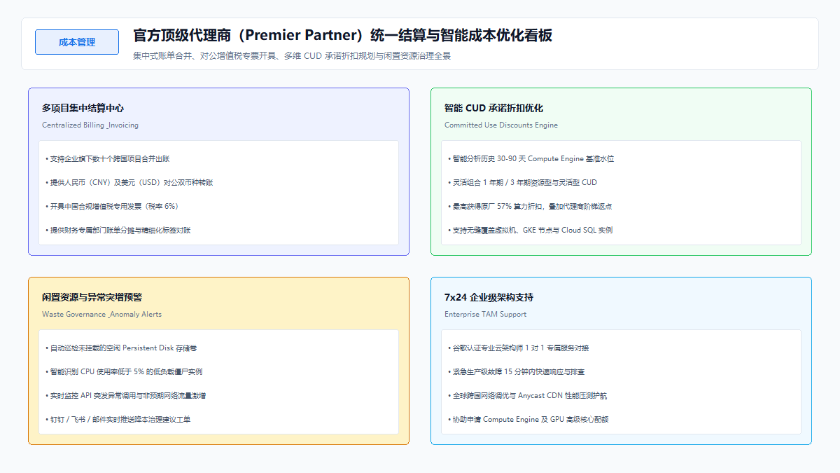
Task: Select the bullet about 跨国项目合并出账
Action: [108, 159]
